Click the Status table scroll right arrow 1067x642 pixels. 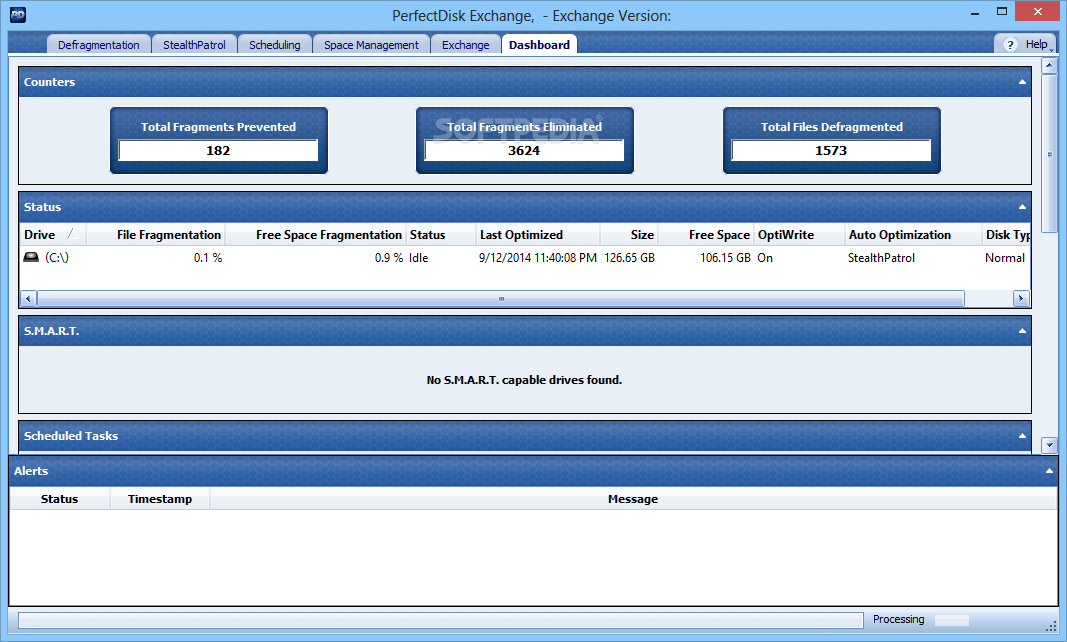point(1021,298)
